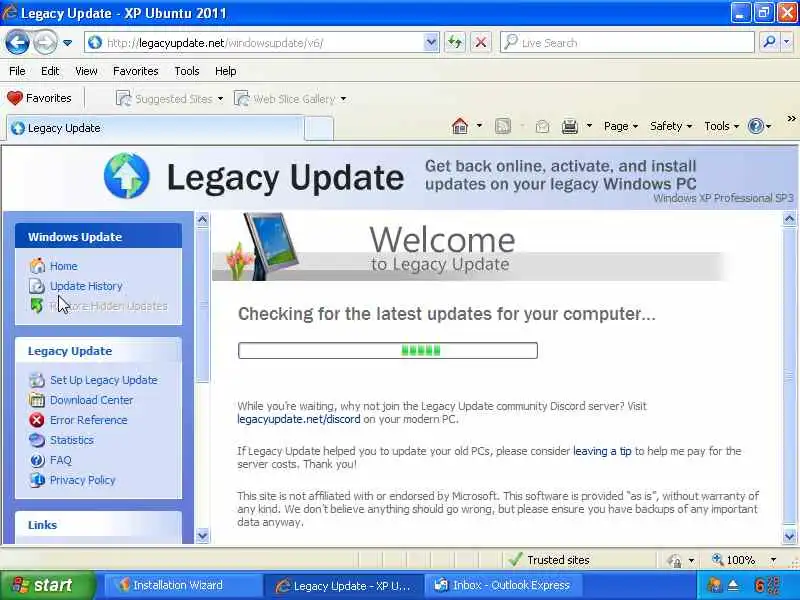Open the Privacy Policy link
The width and height of the screenshot is (800, 600).
click(83, 480)
